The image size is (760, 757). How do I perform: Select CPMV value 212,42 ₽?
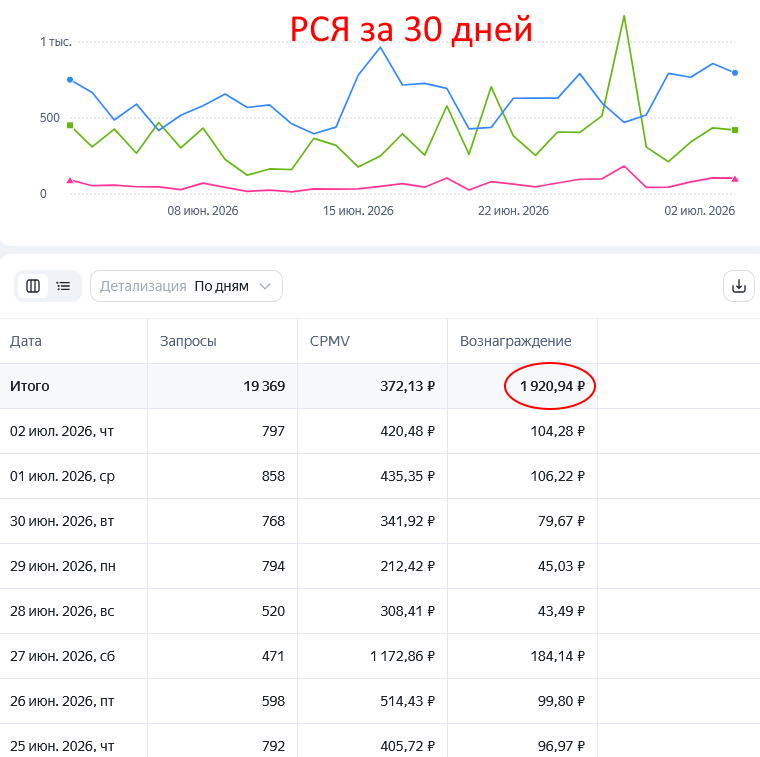(407, 567)
